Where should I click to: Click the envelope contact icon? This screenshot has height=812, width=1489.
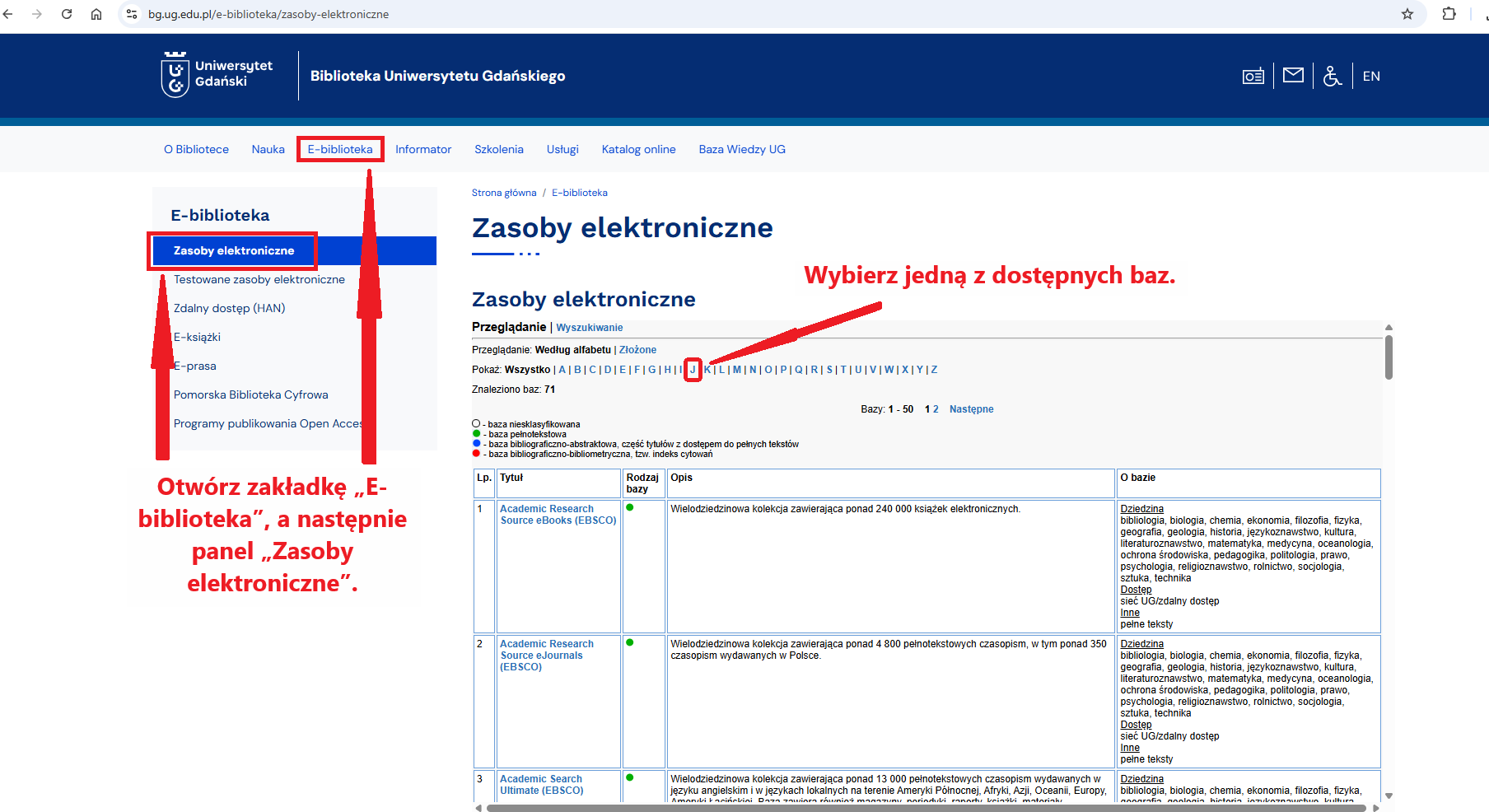pos(1293,76)
